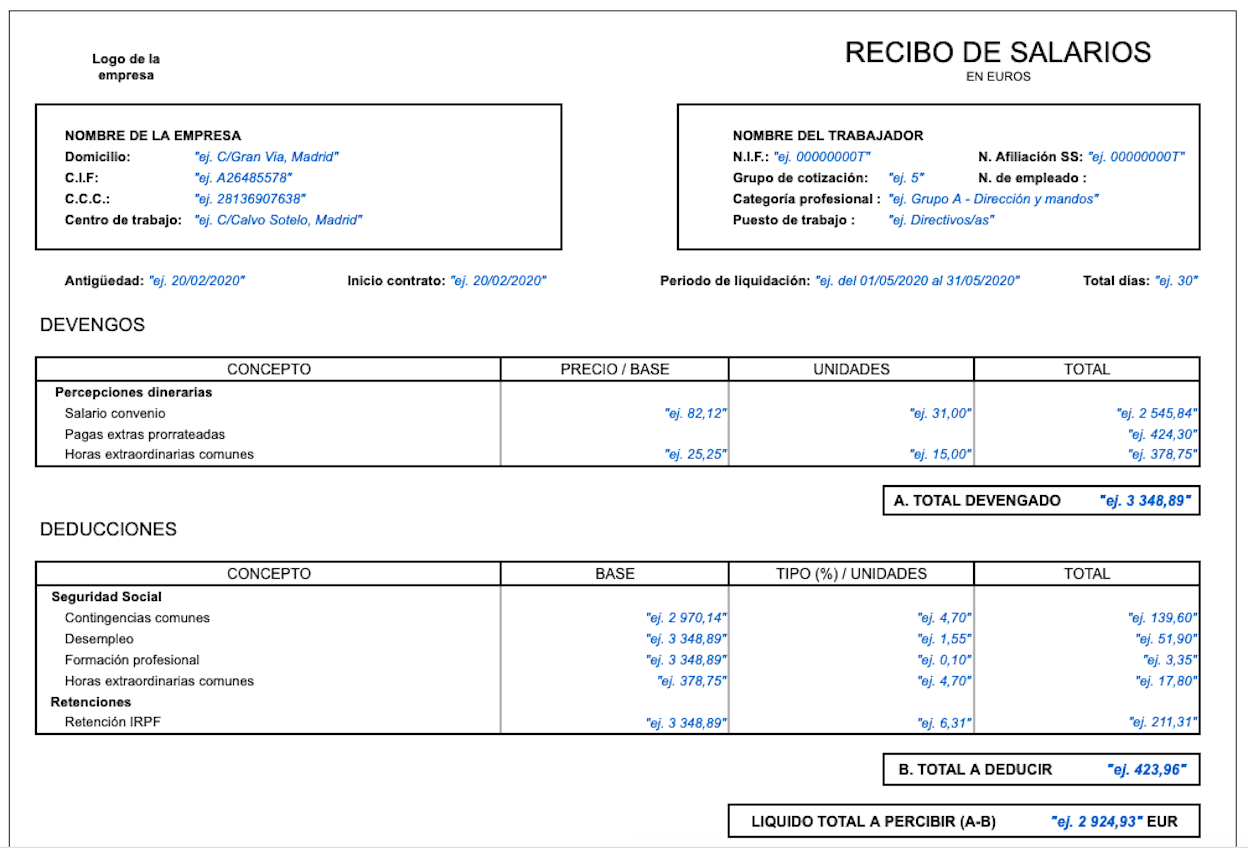Click 'UNIDADES' column header in Devengos table
1248x848 pixels.
851,369
